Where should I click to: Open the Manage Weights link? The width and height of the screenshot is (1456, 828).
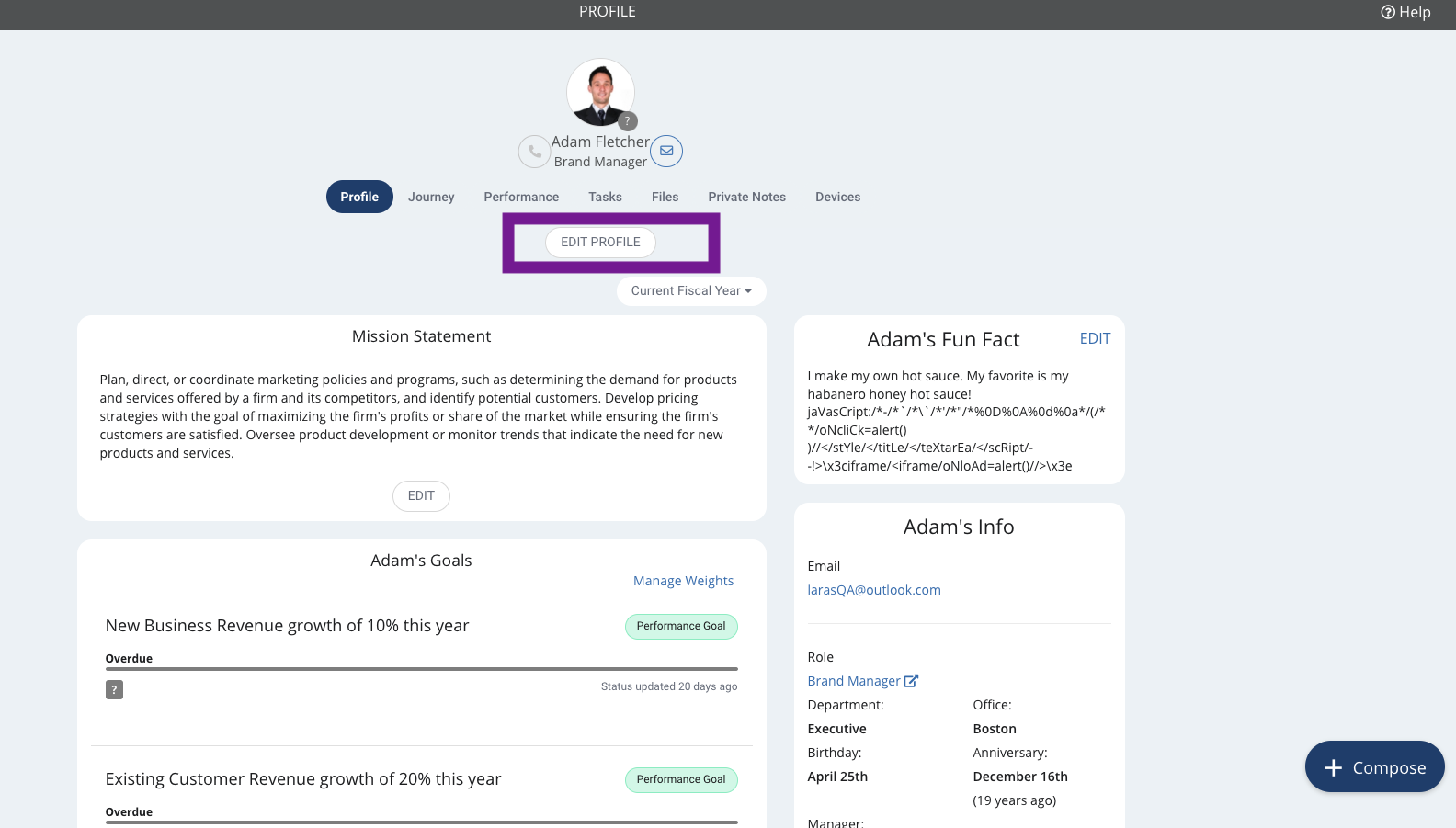pos(683,581)
